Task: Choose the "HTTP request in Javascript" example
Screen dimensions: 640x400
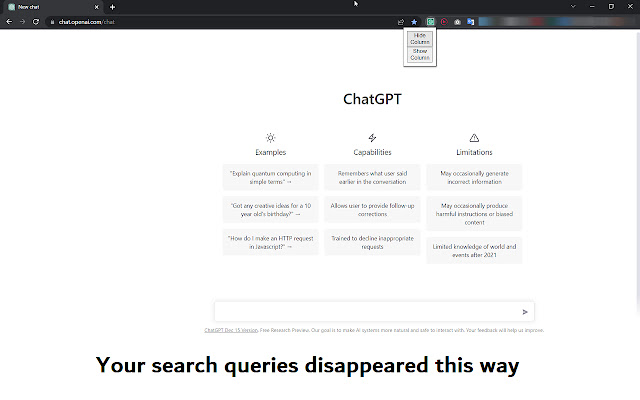Action: (x=270, y=242)
